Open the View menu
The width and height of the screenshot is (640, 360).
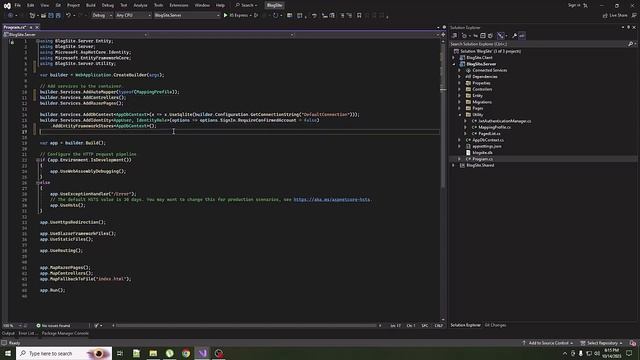(x=44, y=5)
